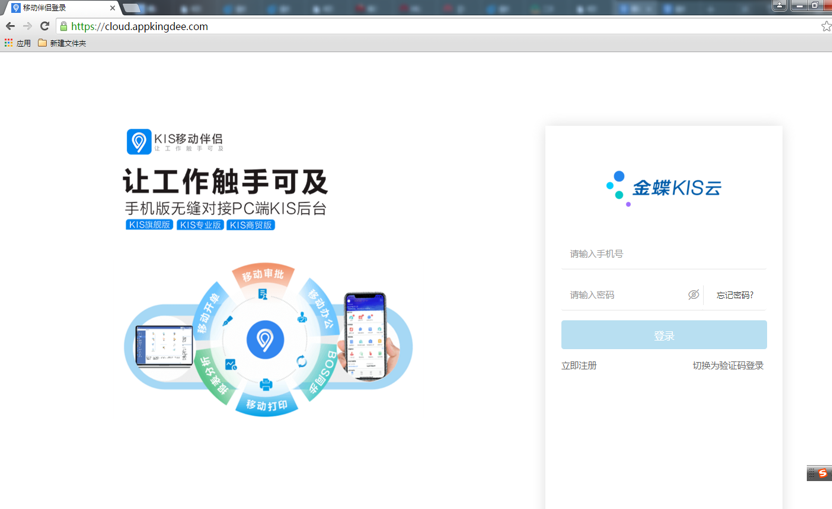Switch to 切换为验证码登录
832x509 pixels.
coord(728,365)
